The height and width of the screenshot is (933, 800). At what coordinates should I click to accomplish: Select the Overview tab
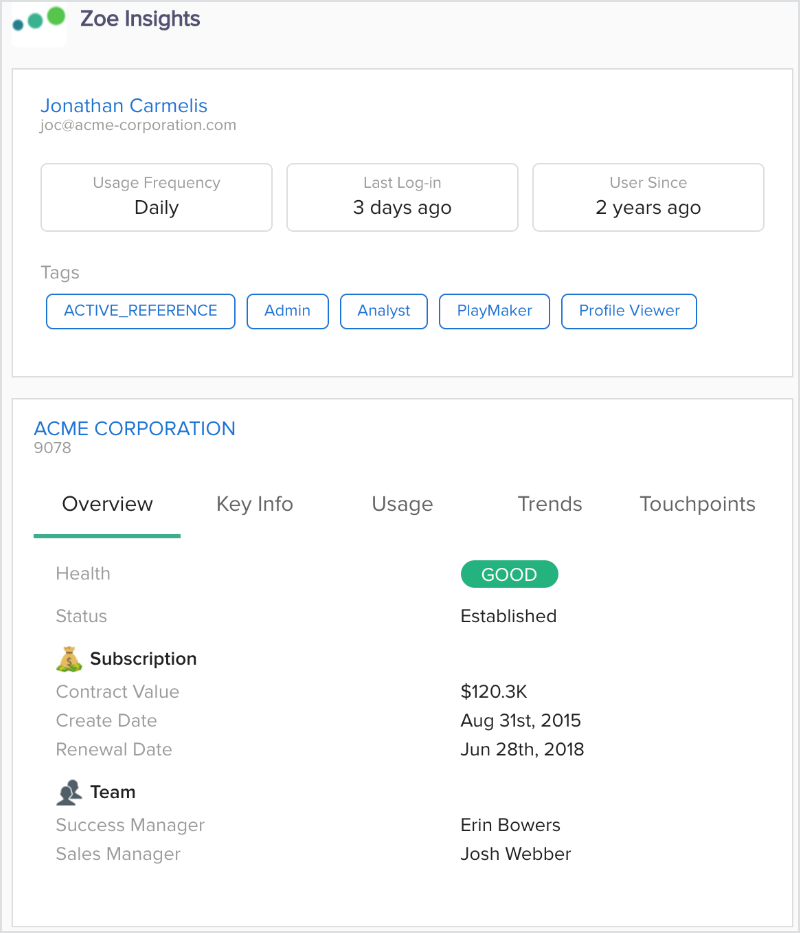[x=107, y=504]
